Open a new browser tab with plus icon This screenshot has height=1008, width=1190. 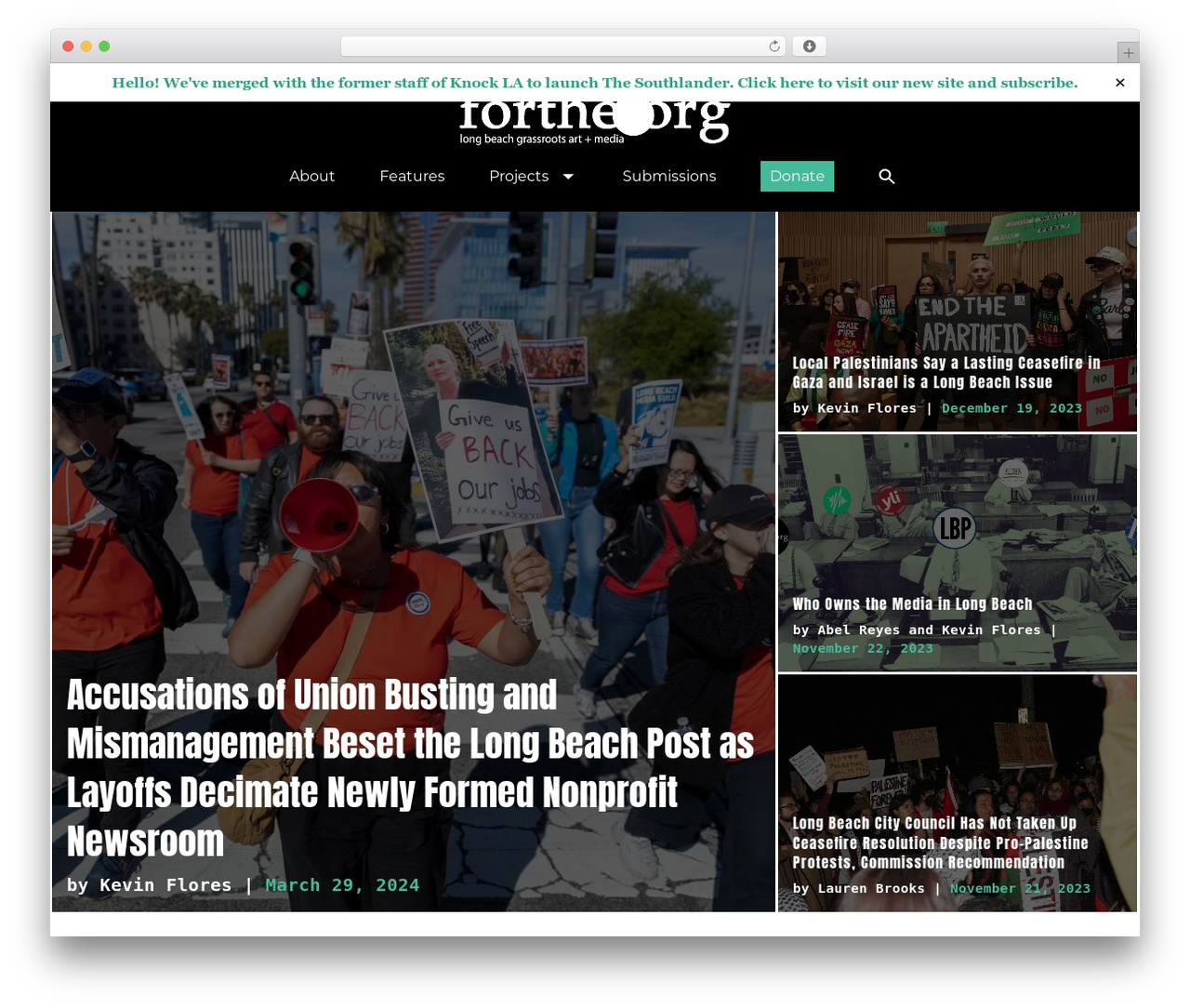click(1128, 53)
